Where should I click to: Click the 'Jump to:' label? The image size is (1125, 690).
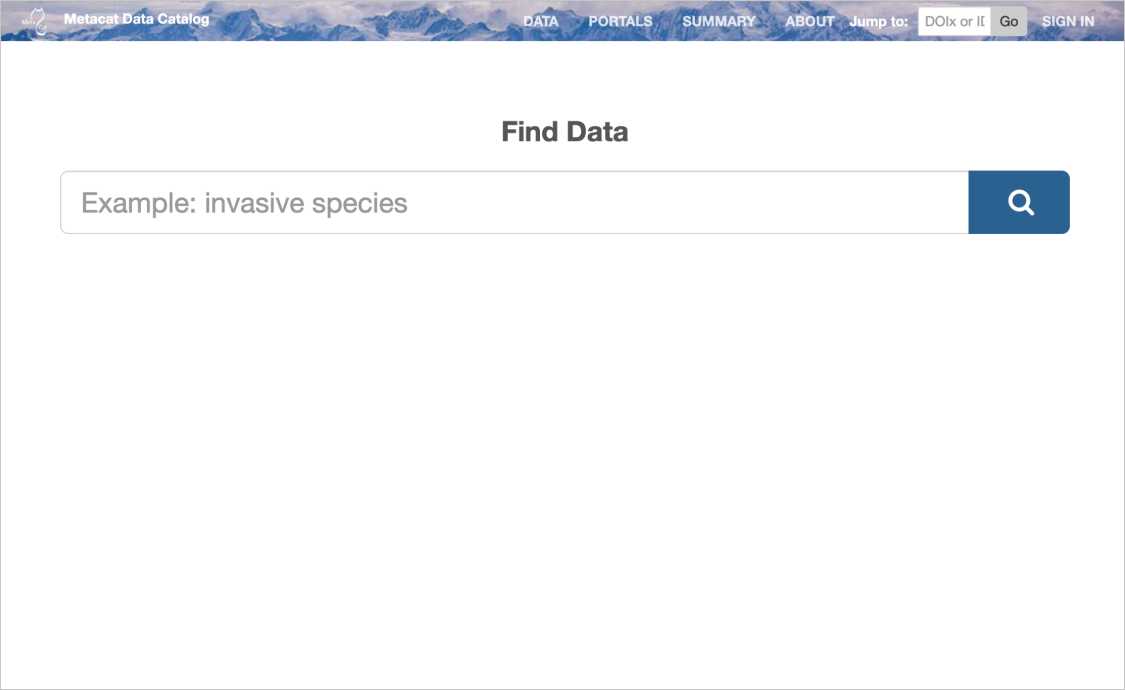878,21
